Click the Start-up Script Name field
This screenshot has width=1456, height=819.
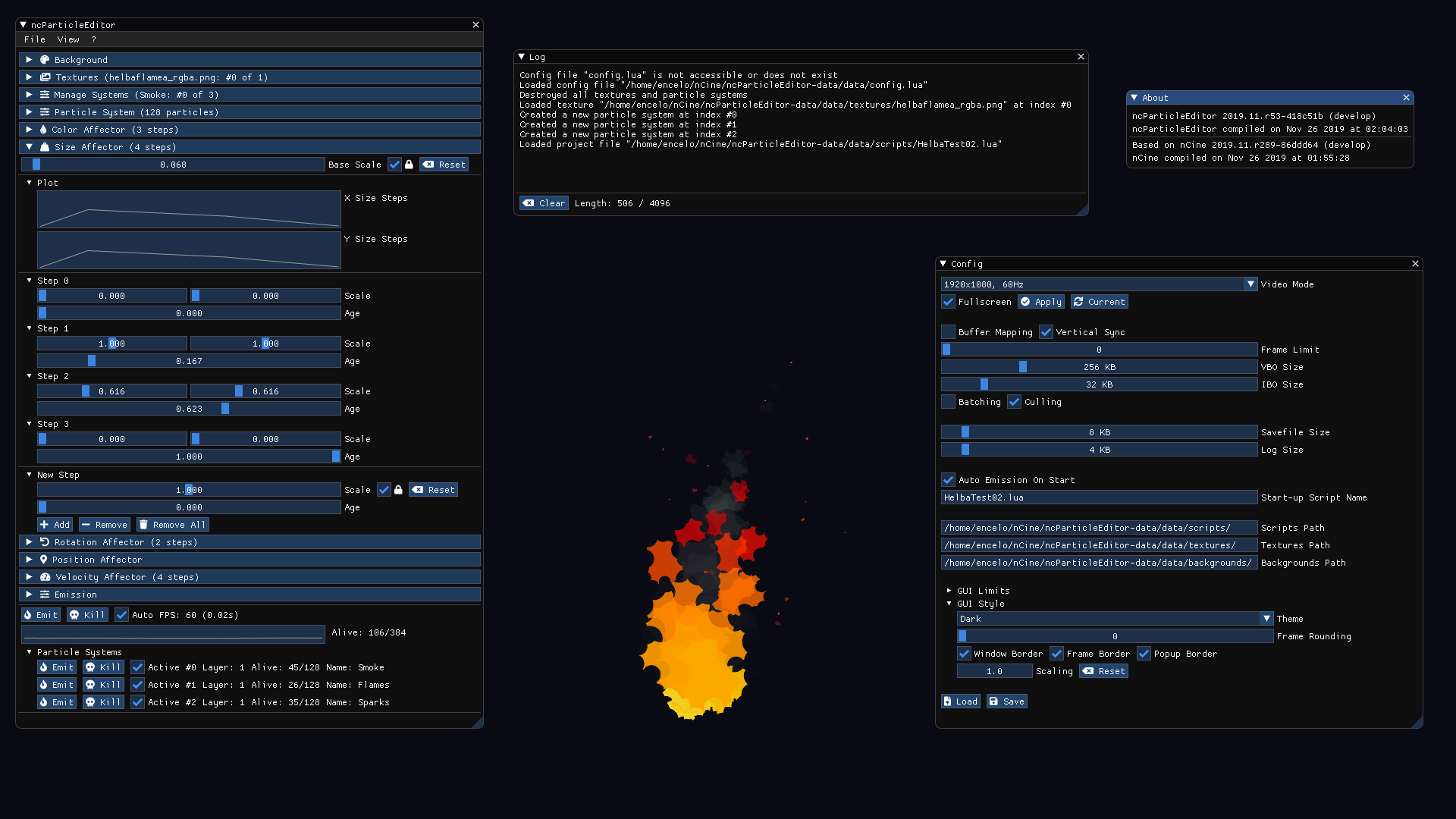(1099, 497)
